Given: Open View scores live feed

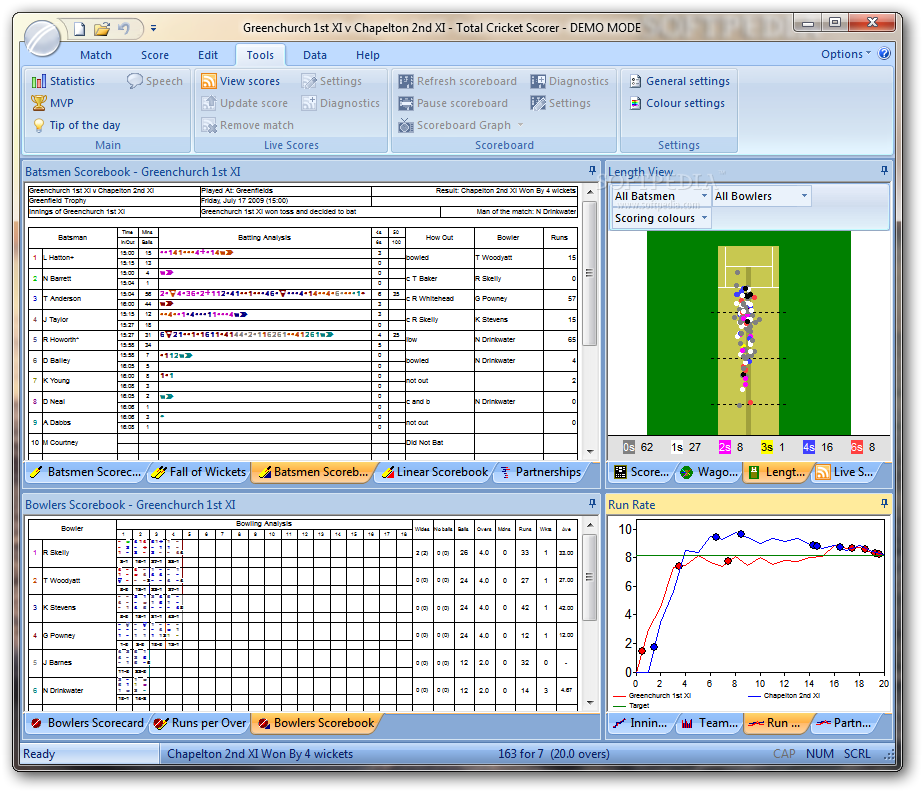Looking at the screenshot, I should pyautogui.click(x=241, y=81).
